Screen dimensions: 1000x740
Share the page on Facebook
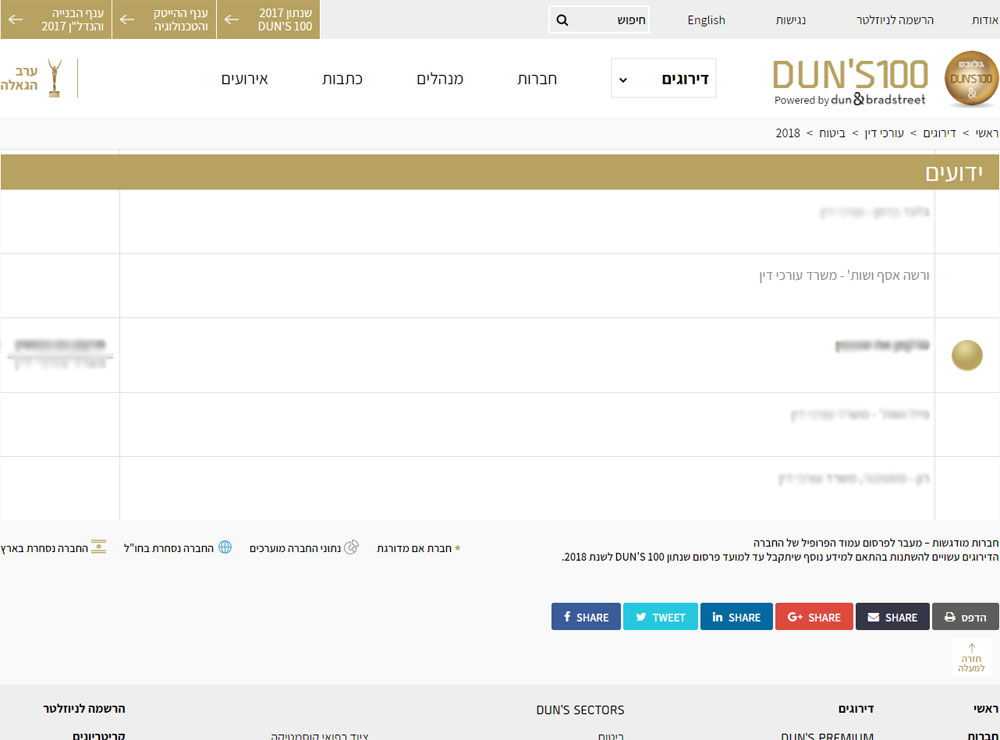coord(585,617)
